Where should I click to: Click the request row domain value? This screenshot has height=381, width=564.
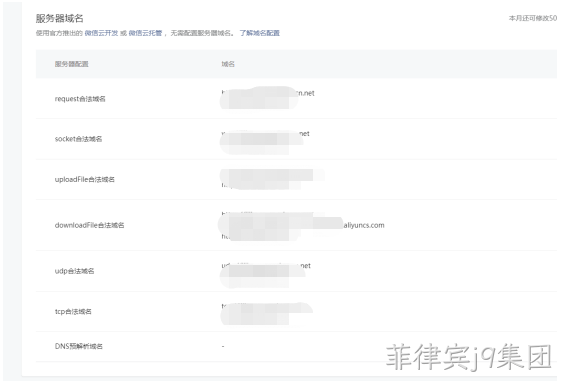tap(268, 93)
